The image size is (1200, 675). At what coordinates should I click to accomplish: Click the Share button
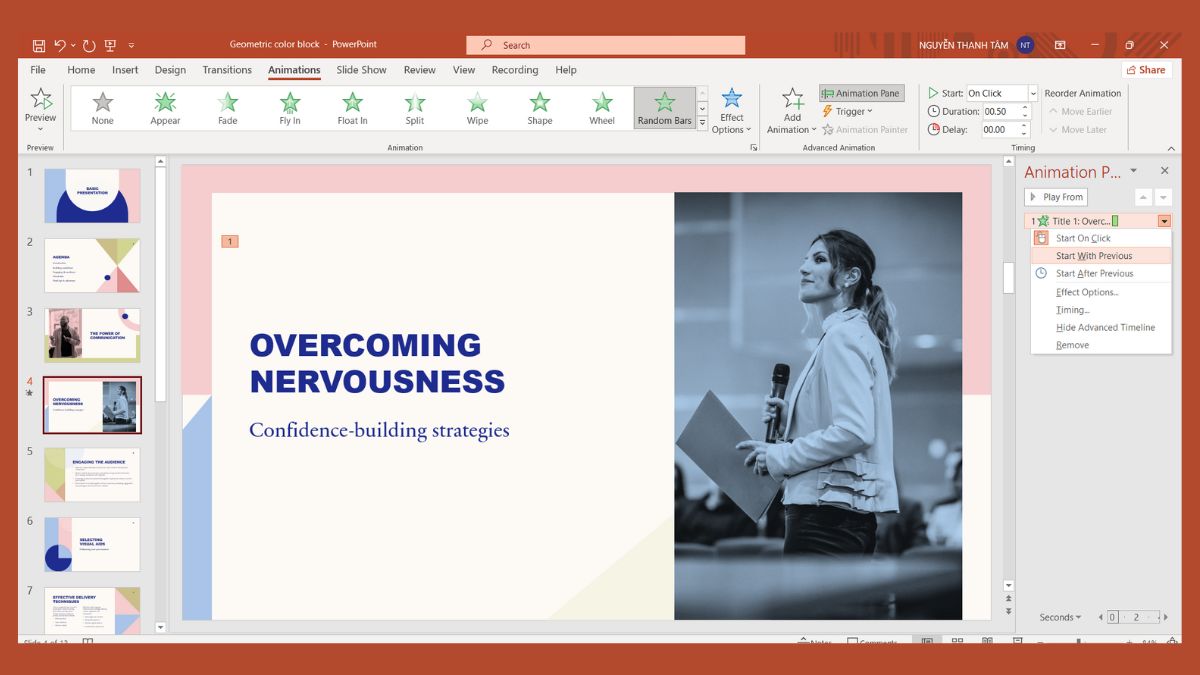point(1146,69)
